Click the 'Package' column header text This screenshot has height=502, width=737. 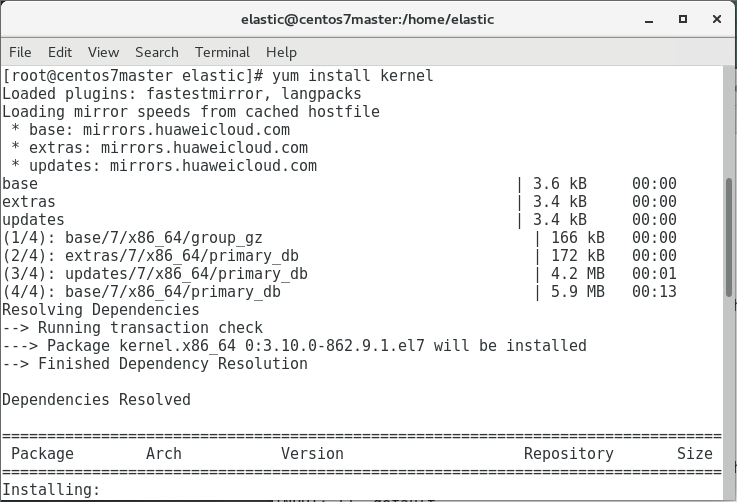coord(42,454)
